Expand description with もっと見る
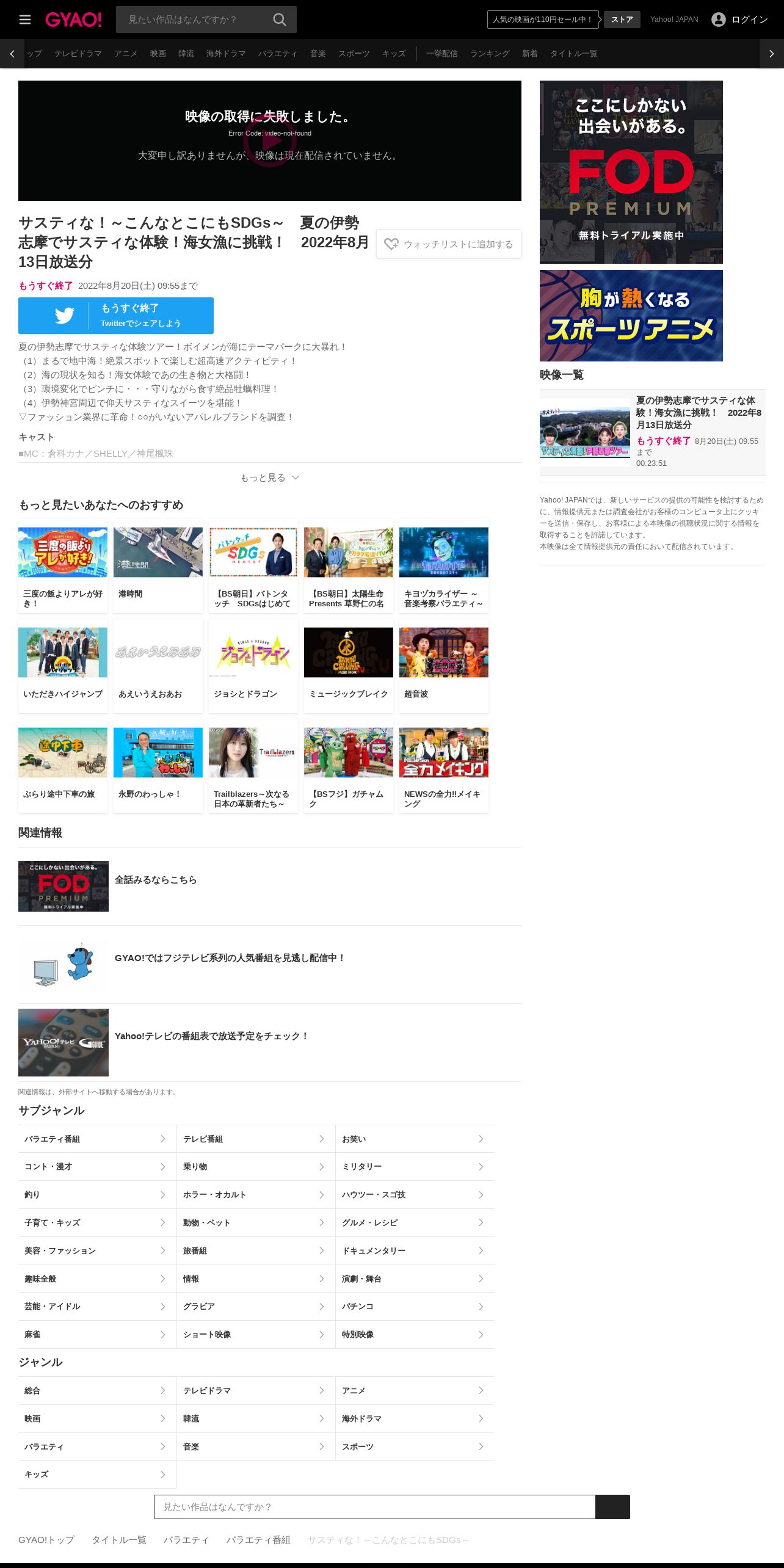Screen dimensions: 784x1568 pos(269,477)
